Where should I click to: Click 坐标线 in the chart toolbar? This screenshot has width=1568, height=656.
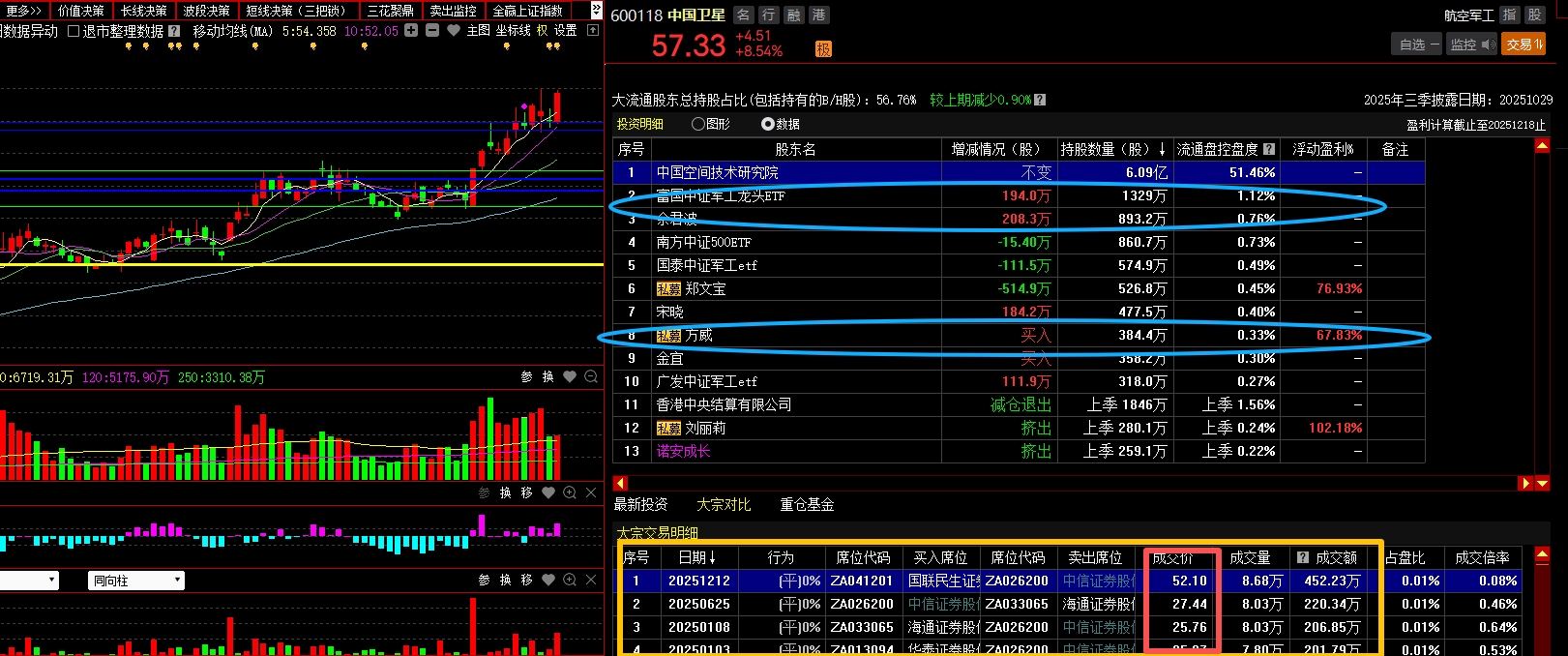[x=514, y=31]
